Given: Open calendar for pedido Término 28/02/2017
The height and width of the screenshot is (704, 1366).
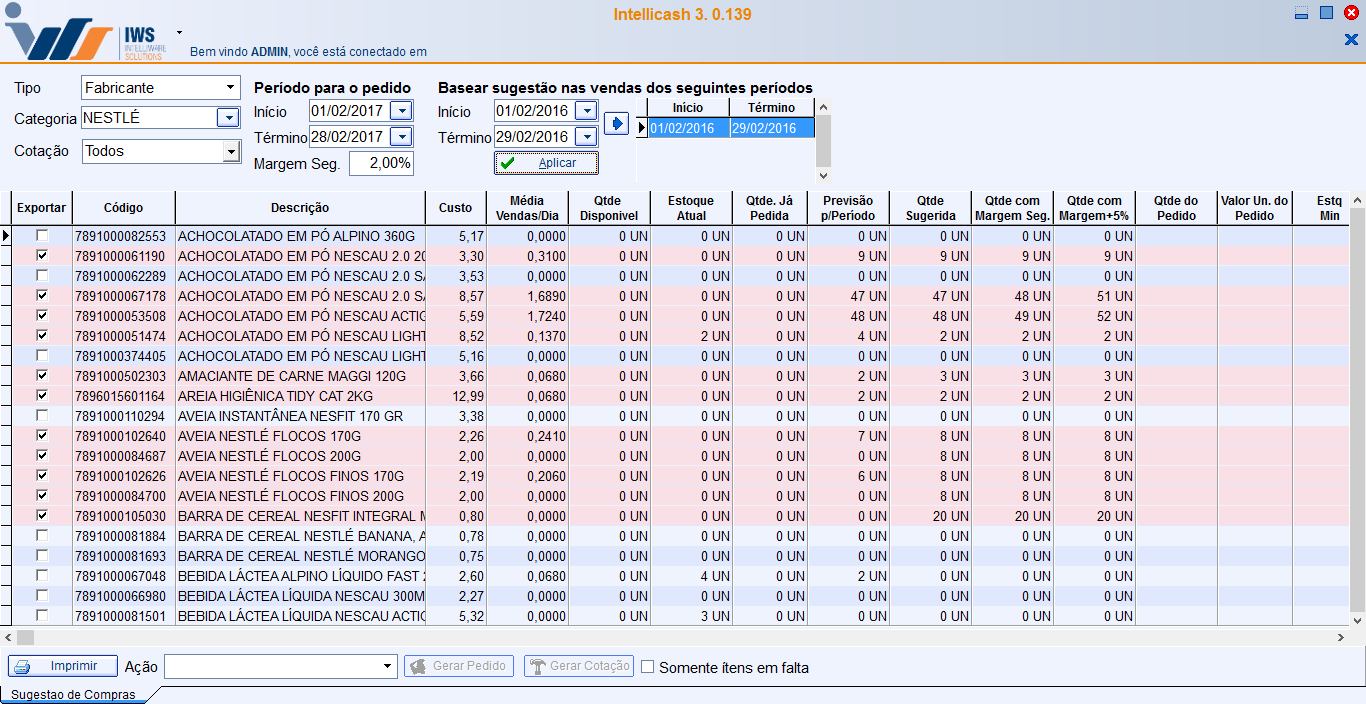Looking at the screenshot, I should tap(400, 137).
